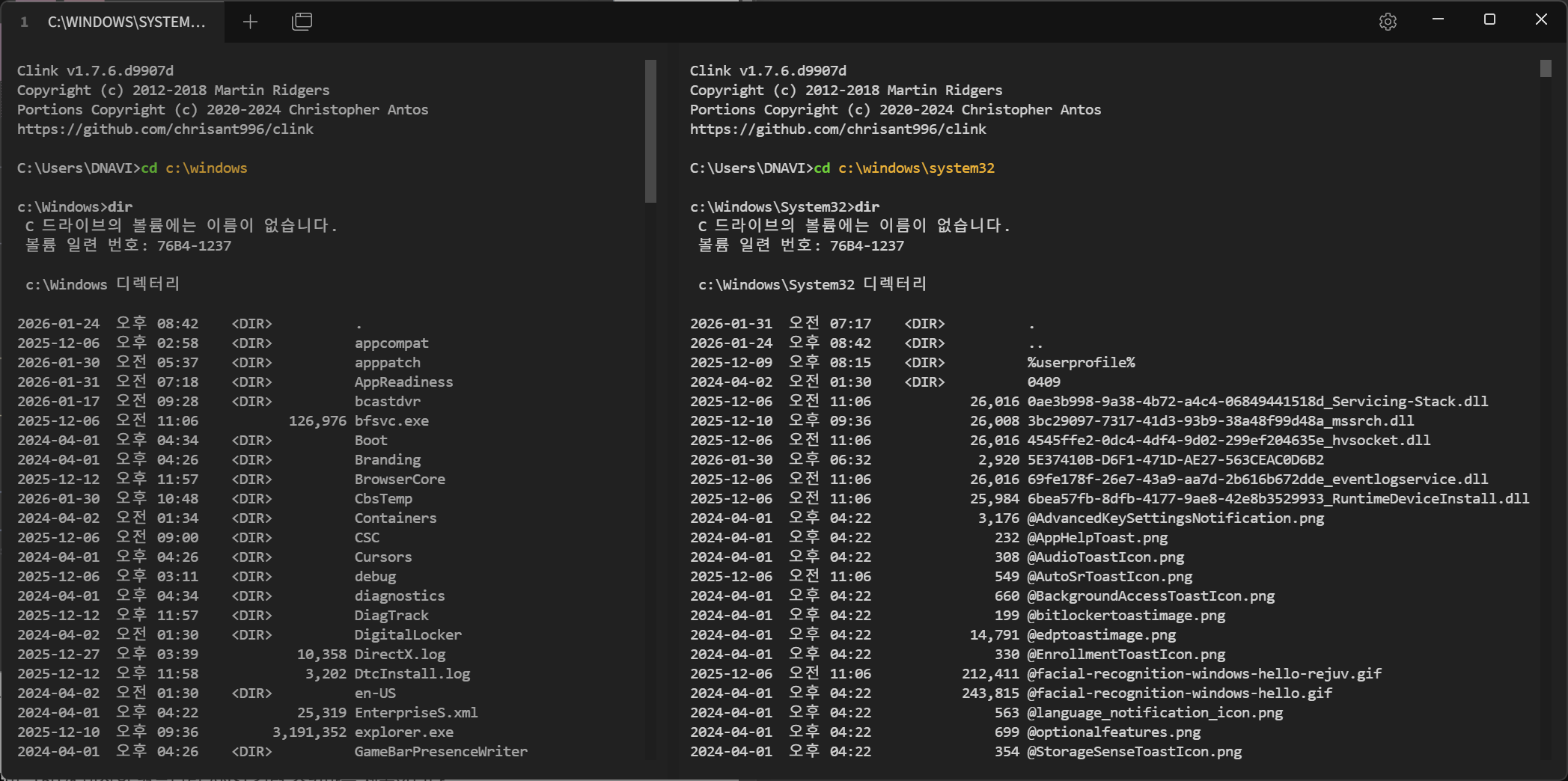Viewport: 1568px width, 781px height.
Task: Open the clink GitHub URL in left pane
Action: pos(165,129)
